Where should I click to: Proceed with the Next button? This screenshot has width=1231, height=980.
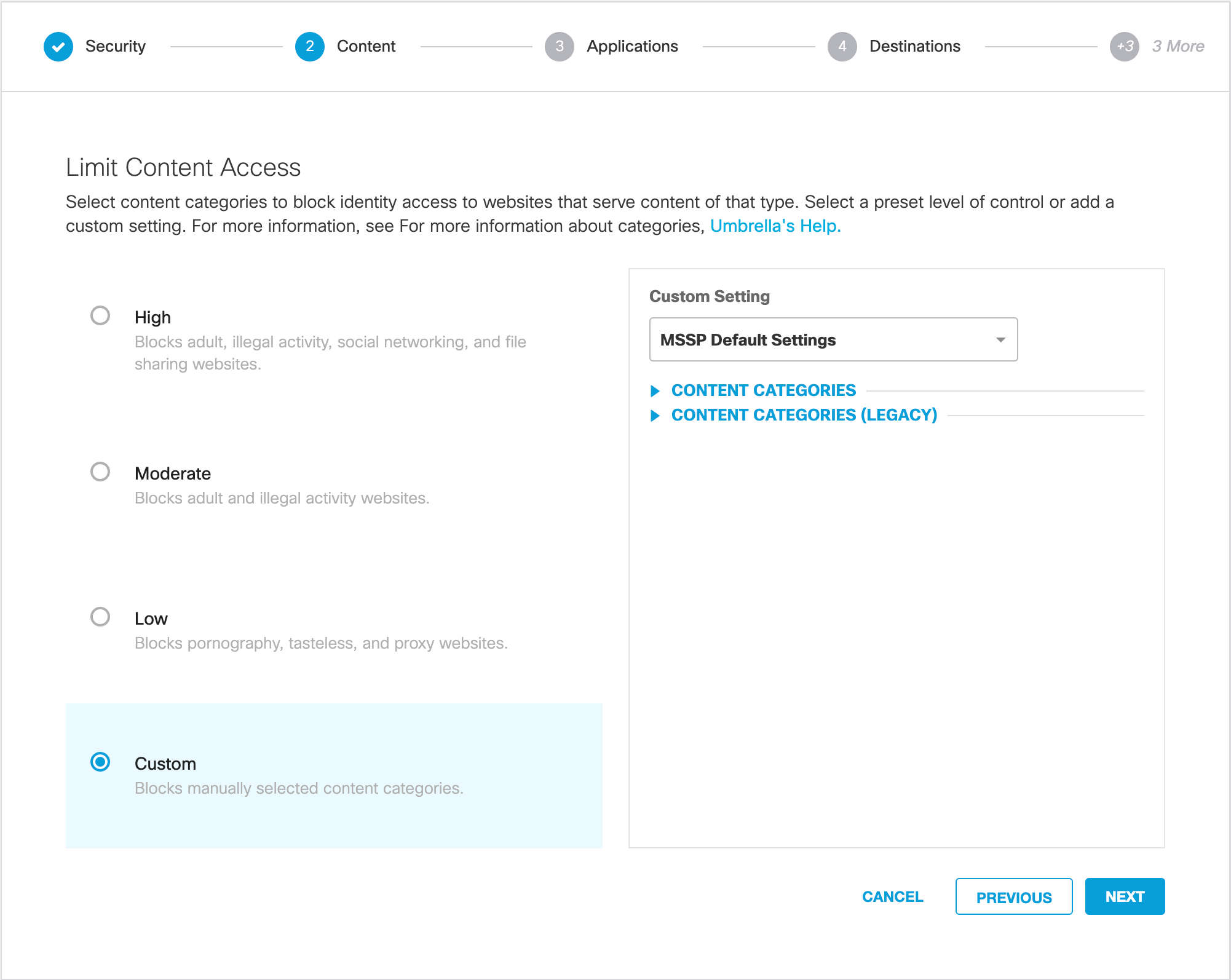click(x=1124, y=897)
